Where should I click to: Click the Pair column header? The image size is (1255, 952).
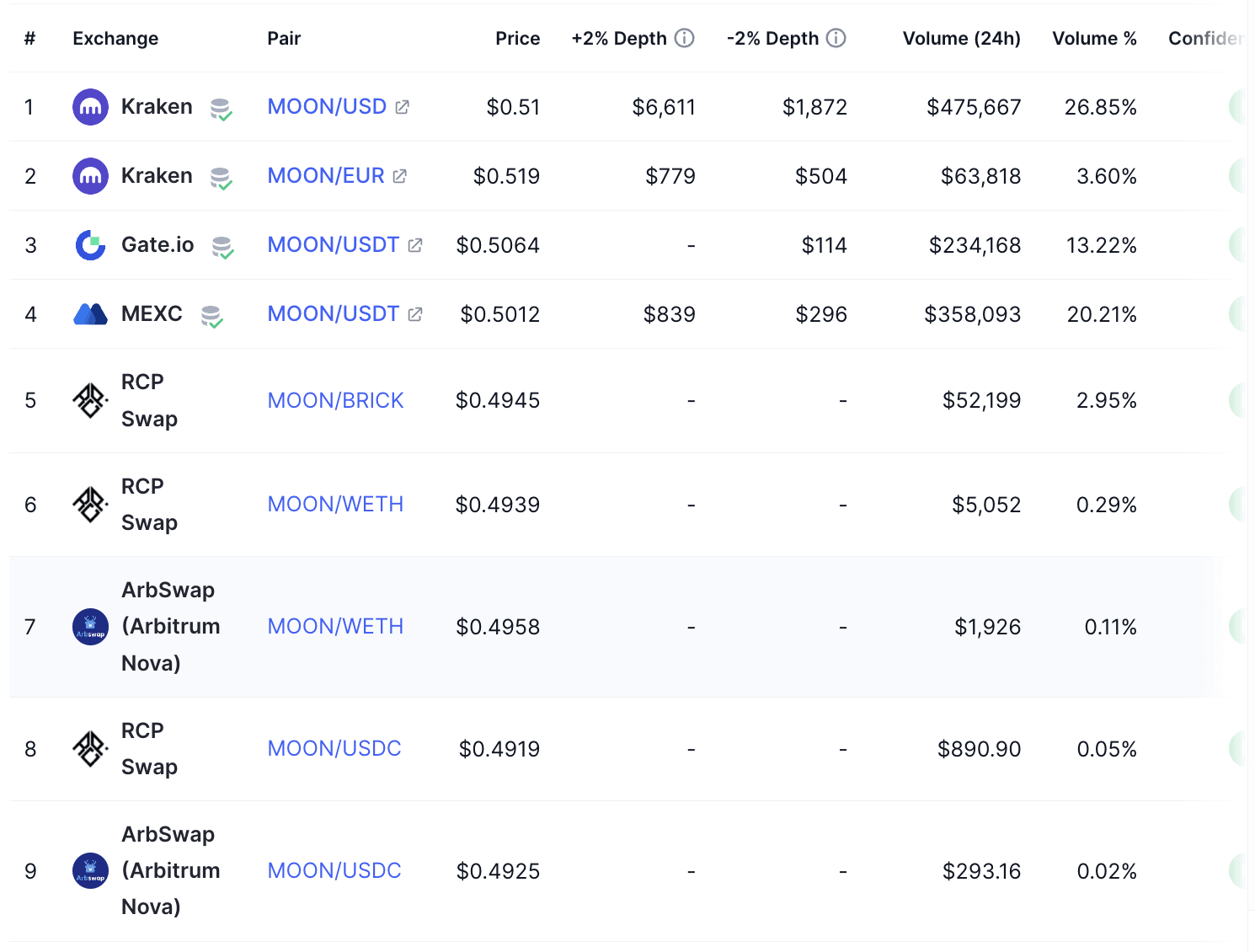pos(284,39)
